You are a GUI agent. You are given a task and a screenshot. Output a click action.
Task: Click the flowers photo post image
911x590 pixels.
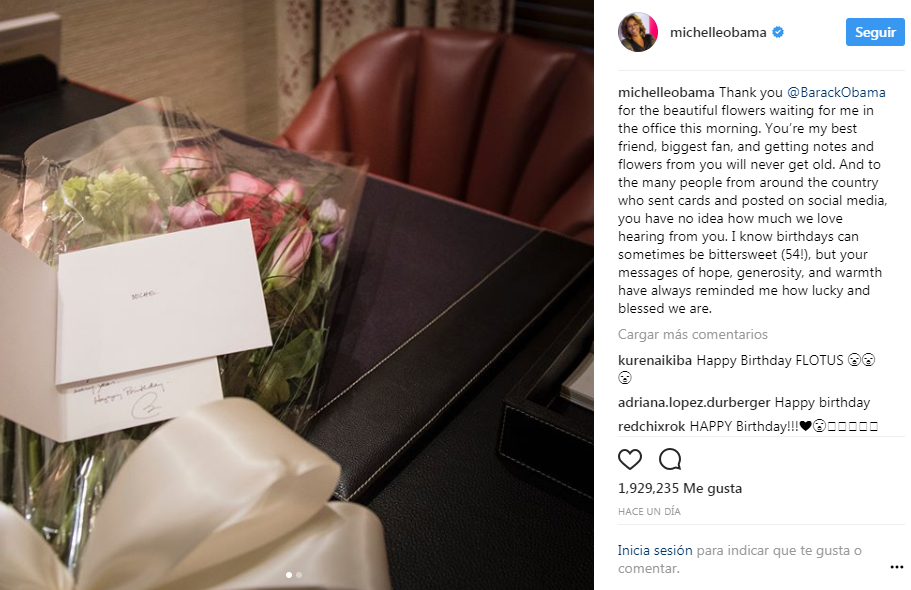pyautogui.click(x=297, y=295)
